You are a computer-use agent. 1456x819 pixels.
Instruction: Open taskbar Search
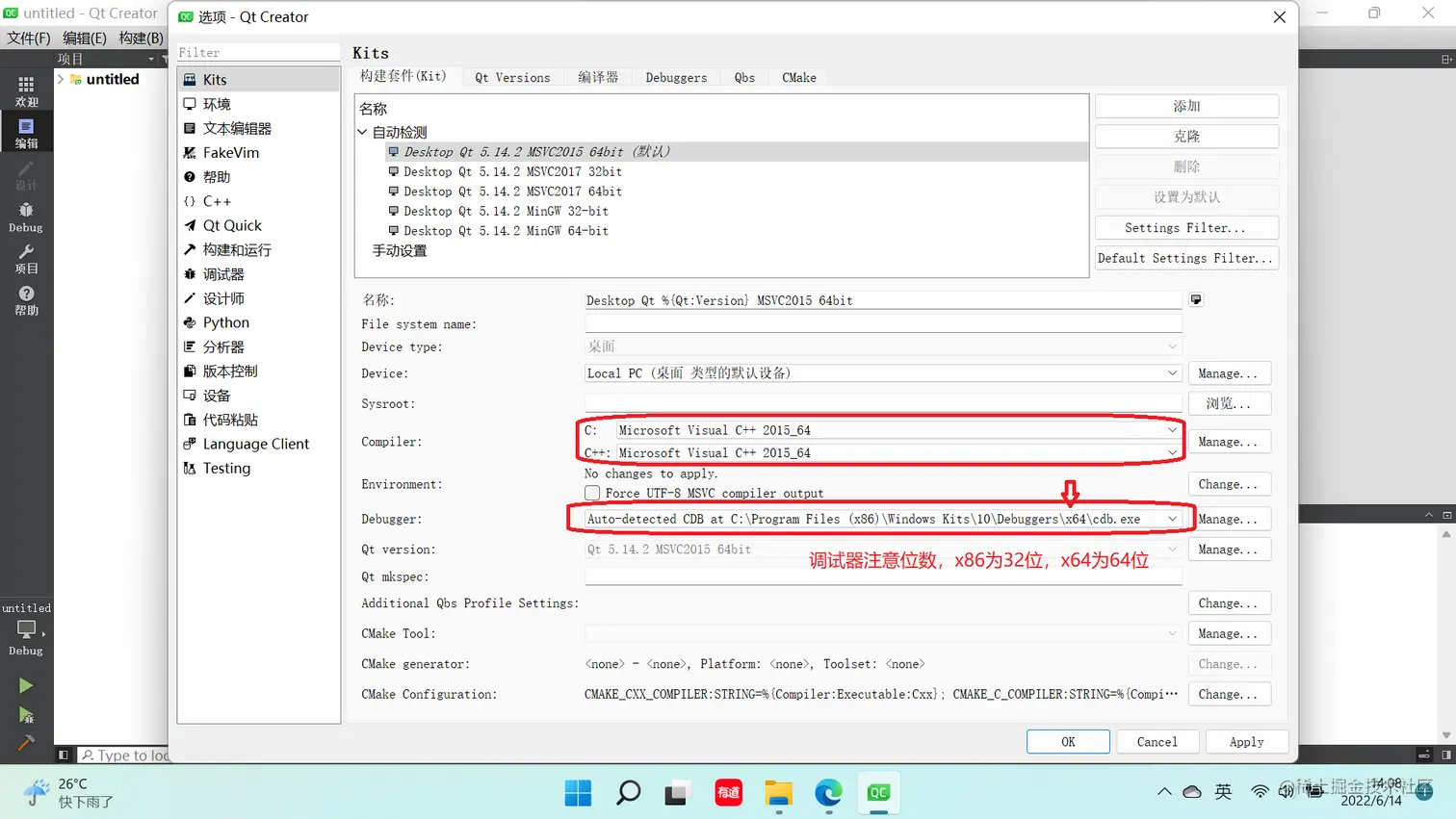point(628,792)
